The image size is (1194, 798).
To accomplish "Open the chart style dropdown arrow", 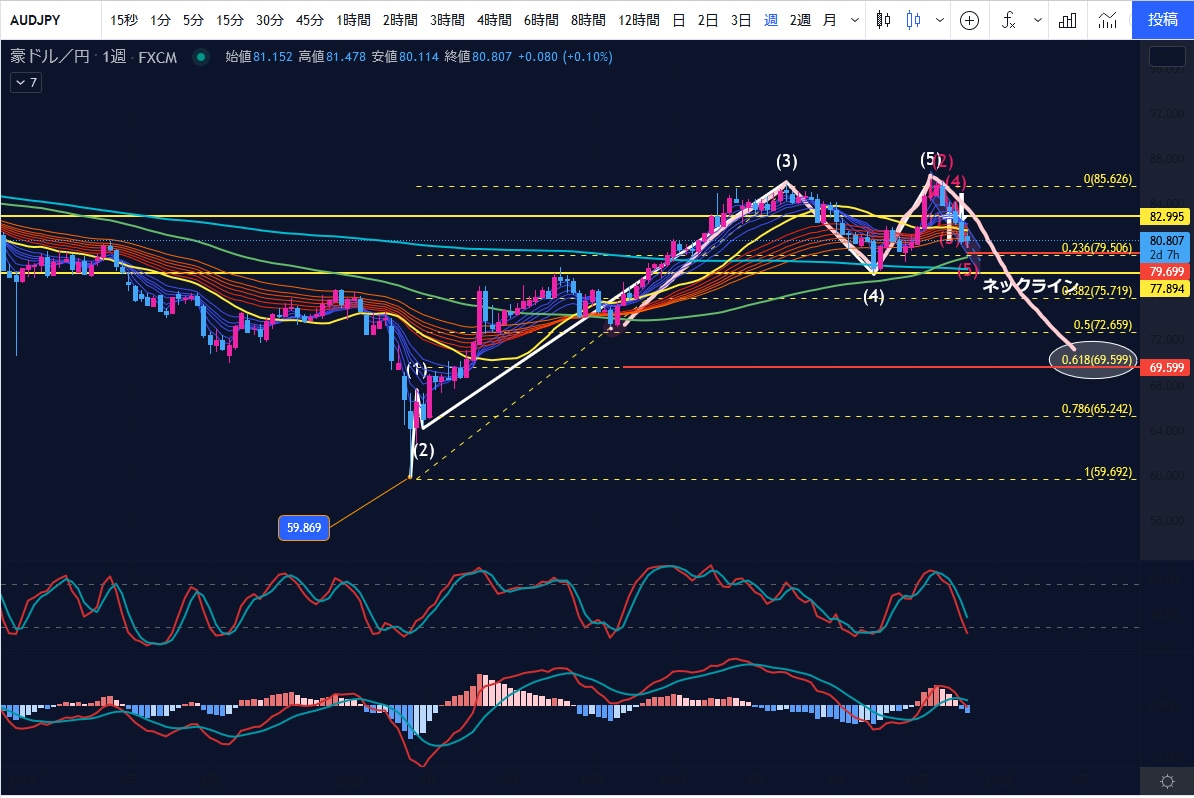I will tap(940, 21).
